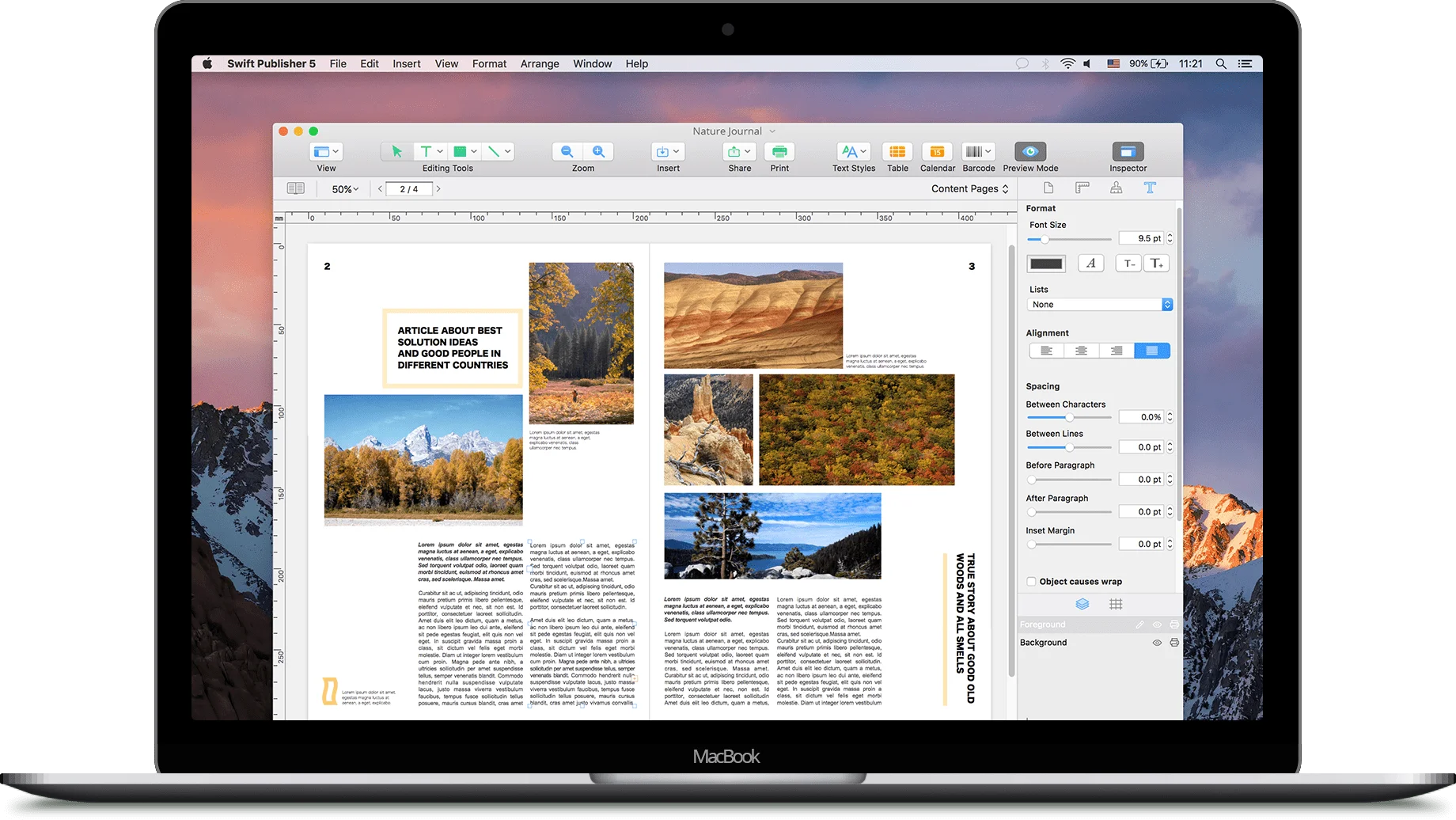Open the View toolbar dropdown
This screenshot has width=1456, height=820.
tap(326, 151)
